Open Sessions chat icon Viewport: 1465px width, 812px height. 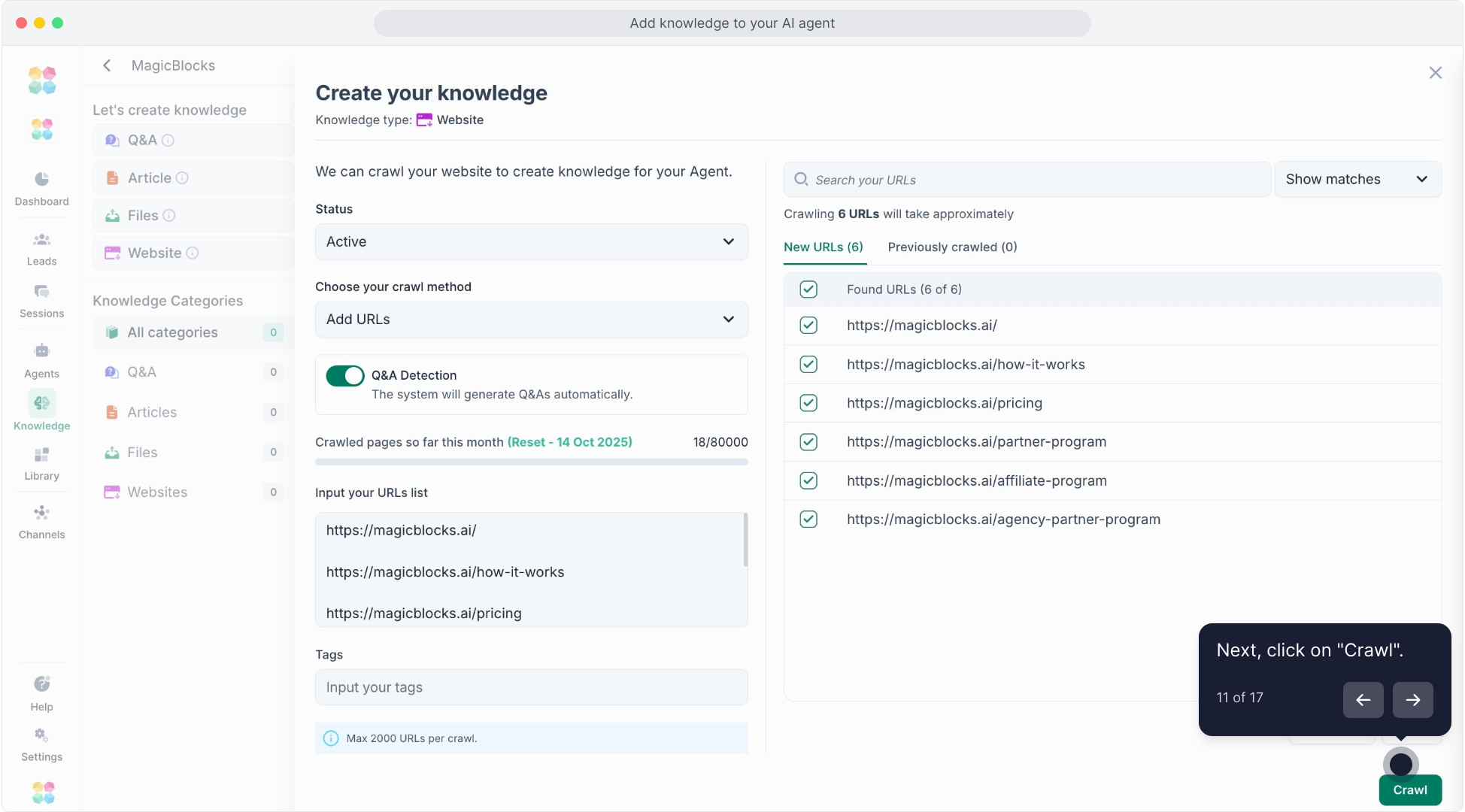point(41,292)
